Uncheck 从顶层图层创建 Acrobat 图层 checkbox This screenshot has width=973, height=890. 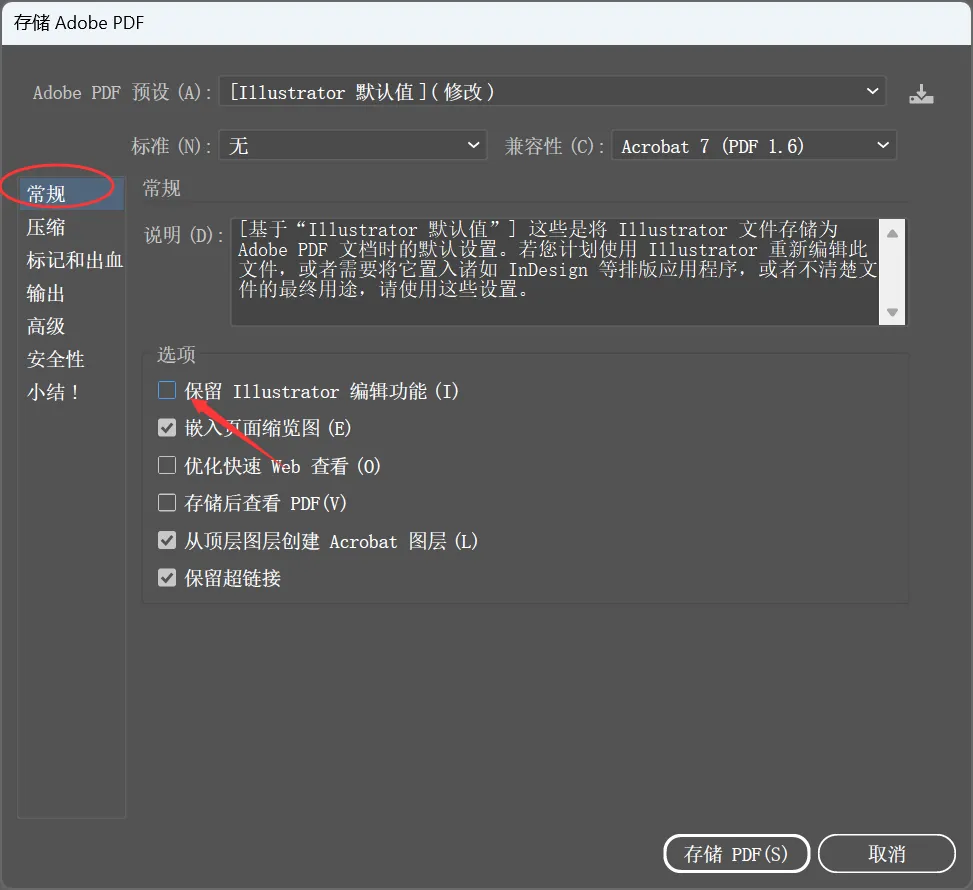click(167, 540)
